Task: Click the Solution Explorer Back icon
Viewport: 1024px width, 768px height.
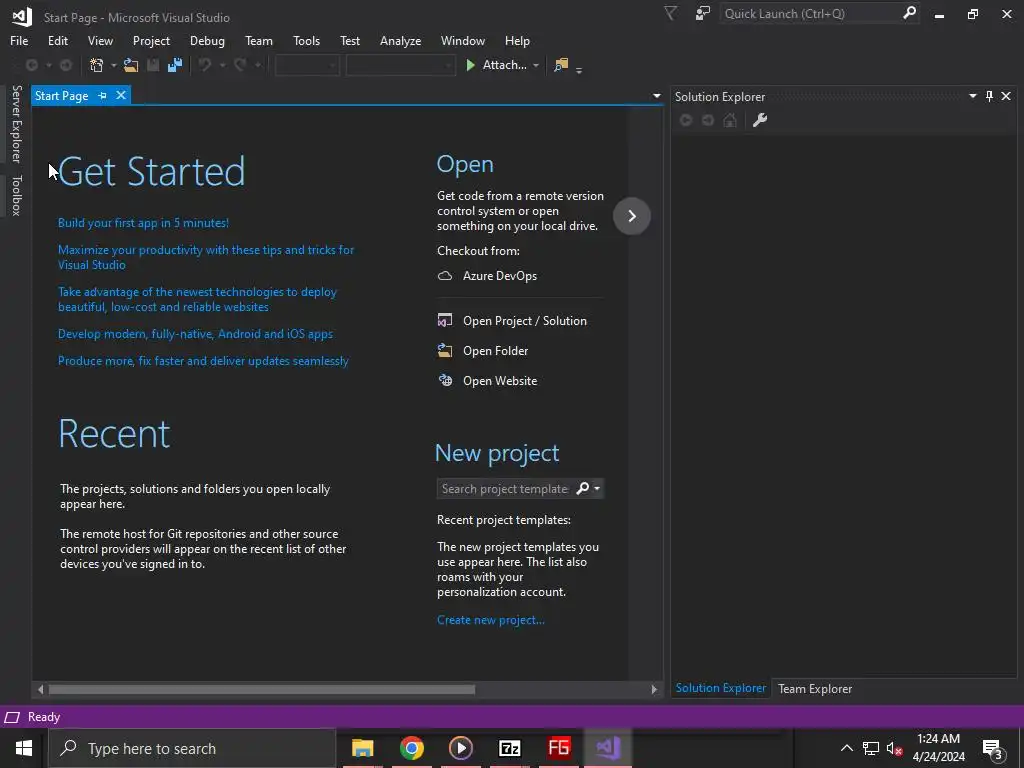Action: point(686,120)
